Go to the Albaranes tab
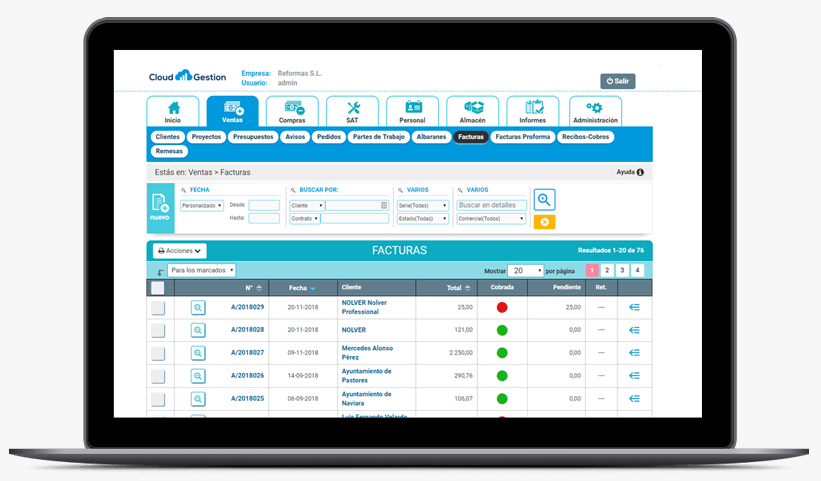 point(431,137)
